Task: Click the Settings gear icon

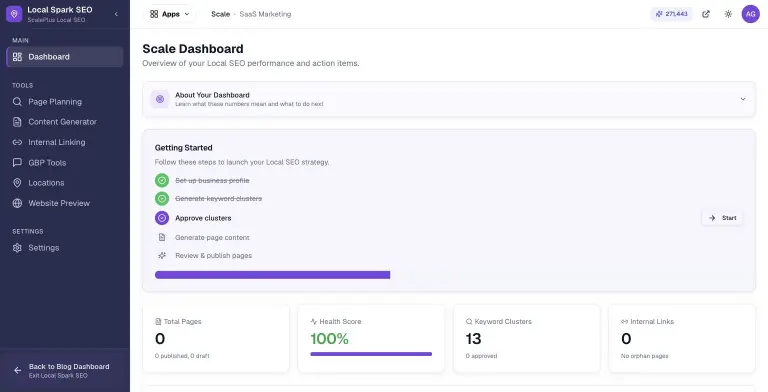Action: tap(17, 248)
